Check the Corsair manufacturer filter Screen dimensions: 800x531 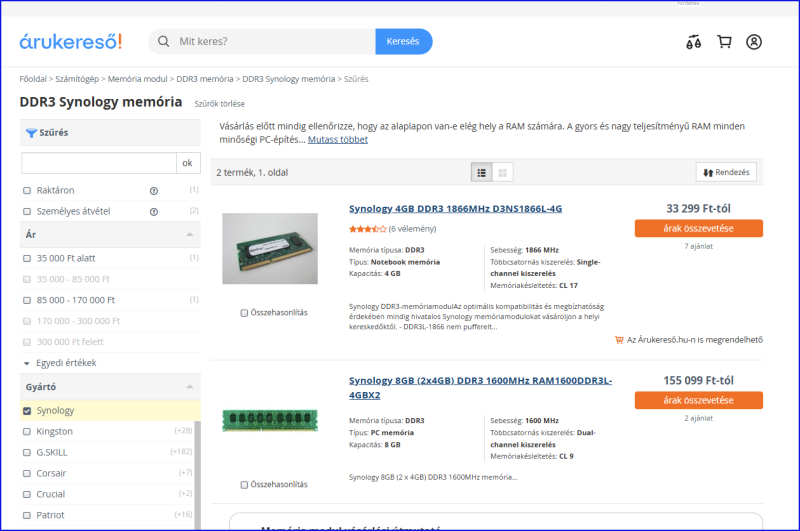[27, 474]
